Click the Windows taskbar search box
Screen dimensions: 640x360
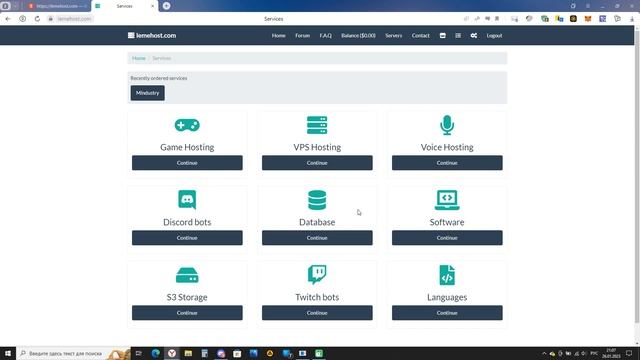click(x=73, y=353)
